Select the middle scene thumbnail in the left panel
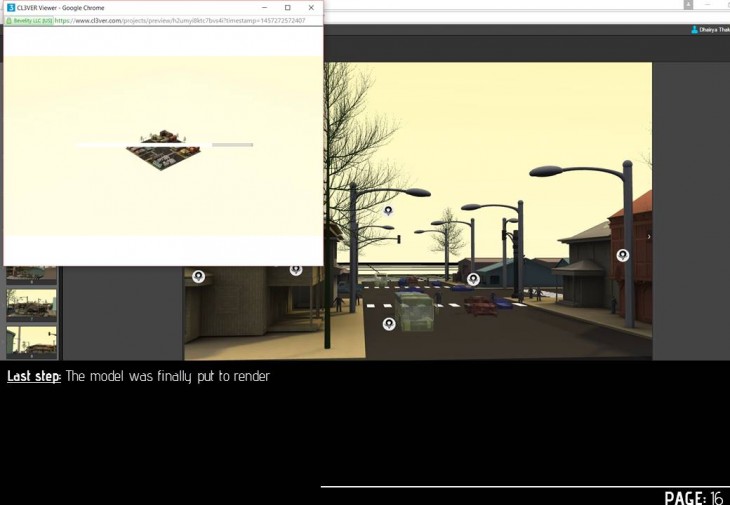Image resolution: width=730 pixels, height=505 pixels. coord(31,305)
